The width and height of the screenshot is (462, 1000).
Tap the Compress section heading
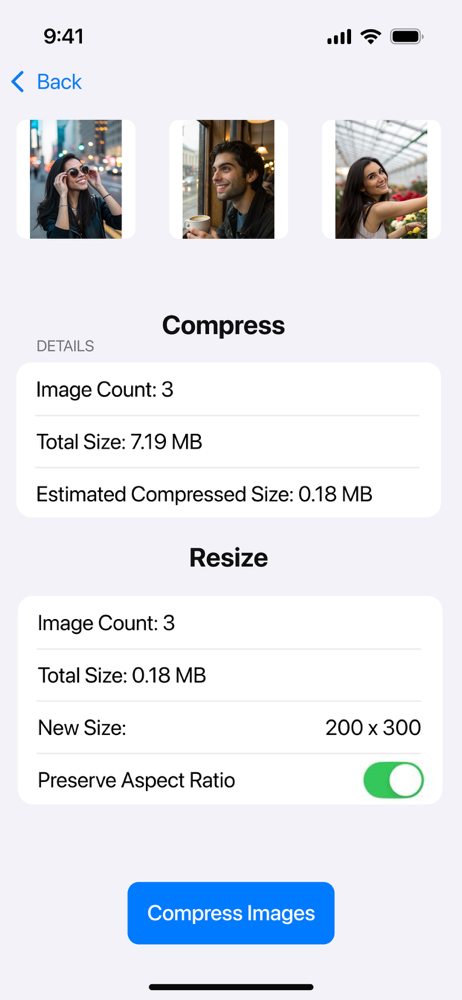point(223,325)
